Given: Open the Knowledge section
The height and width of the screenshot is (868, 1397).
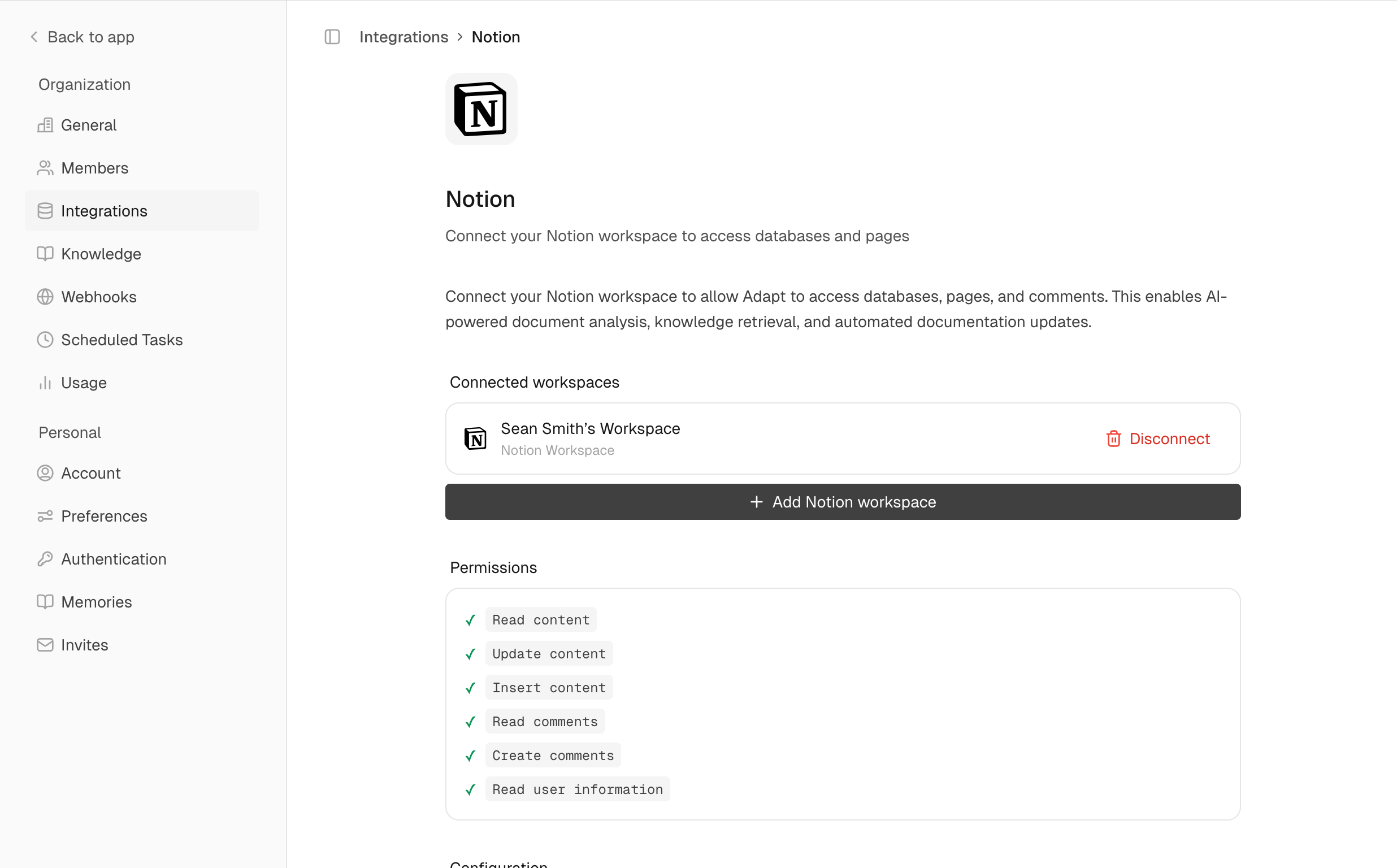Looking at the screenshot, I should 142,254.
